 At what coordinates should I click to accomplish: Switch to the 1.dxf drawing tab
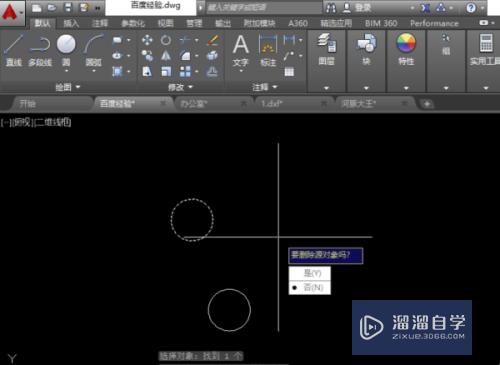coord(294,104)
